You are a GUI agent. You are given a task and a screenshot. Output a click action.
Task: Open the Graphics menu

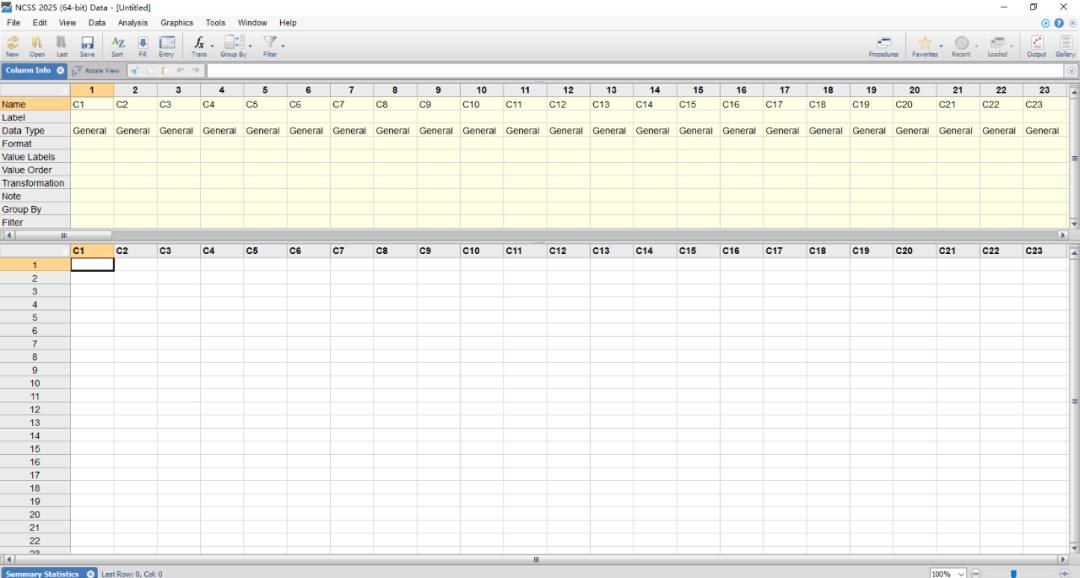[177, 22]
